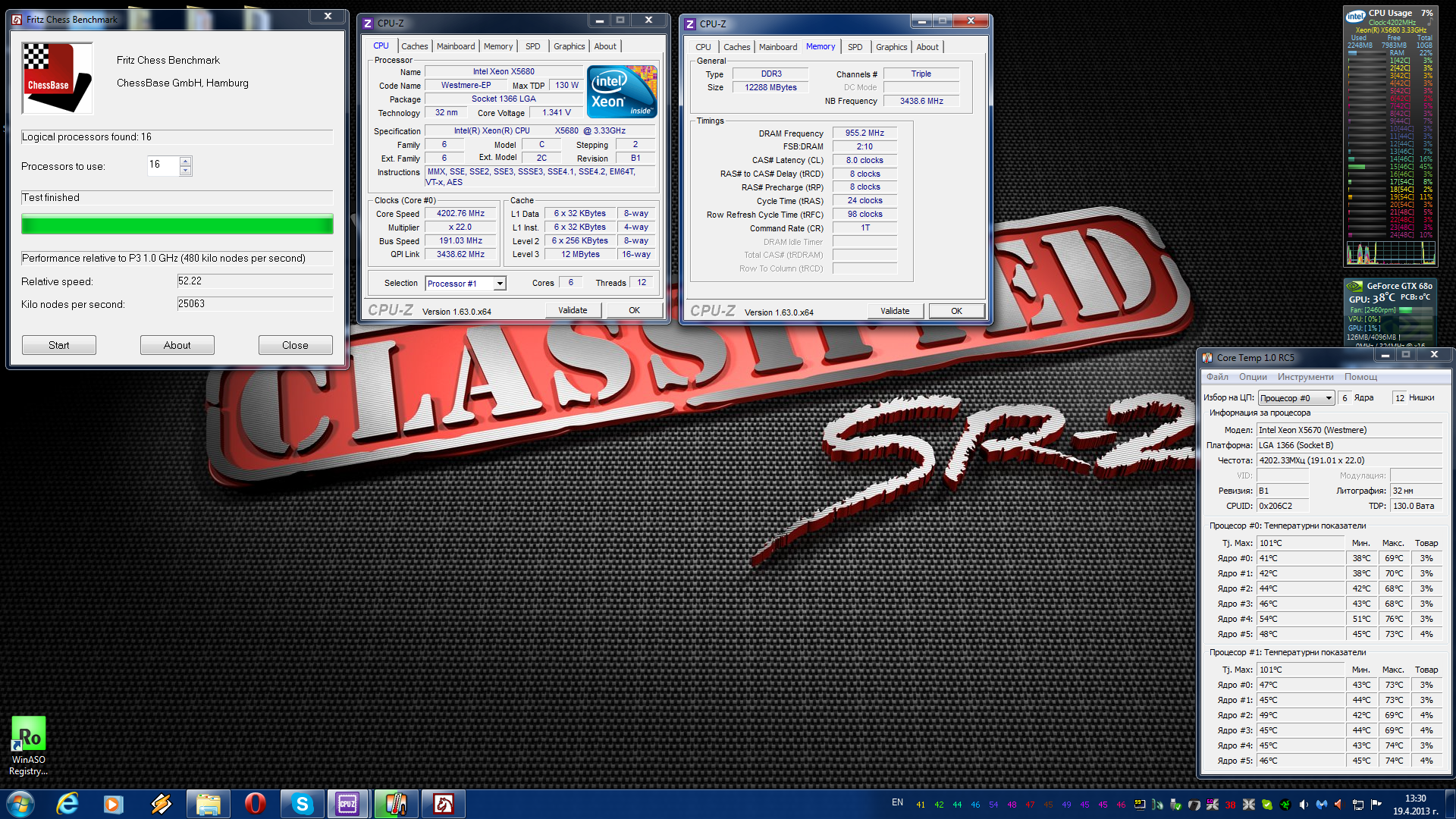Click the red 38 temperature tray icon
Viewport: 1456px width, 819px height.
pos(1230,805)
